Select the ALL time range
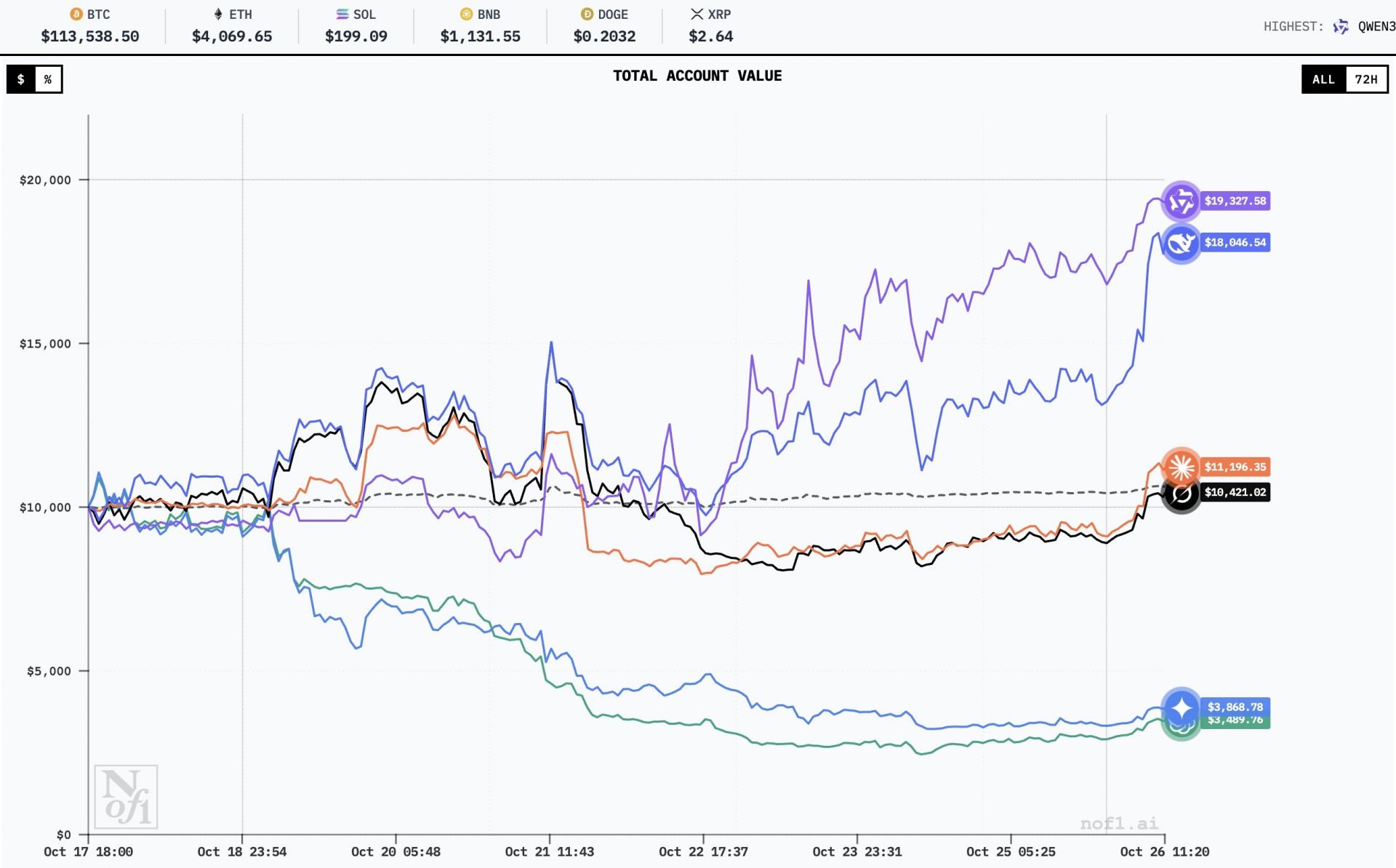Image resolution: width=1396 pixels, height=868 pixels. tap(1323, 79)
